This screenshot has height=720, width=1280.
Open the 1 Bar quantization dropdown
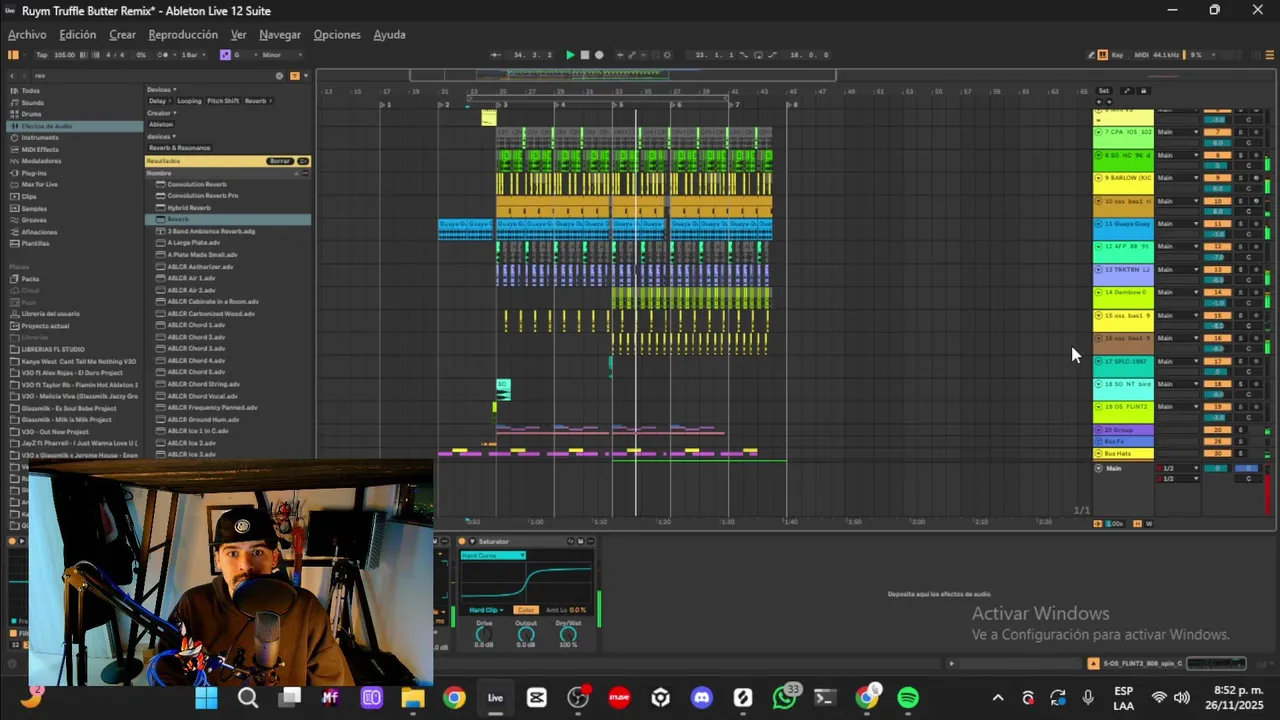tap(191, 55)
